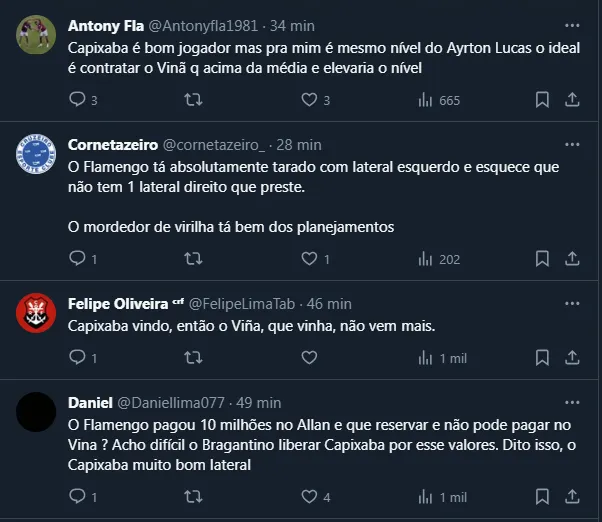Viewport: 602px width, 522px height.
Task: Open Daniel's tweet timestamp 49 min
Action: tap(256, 403)
